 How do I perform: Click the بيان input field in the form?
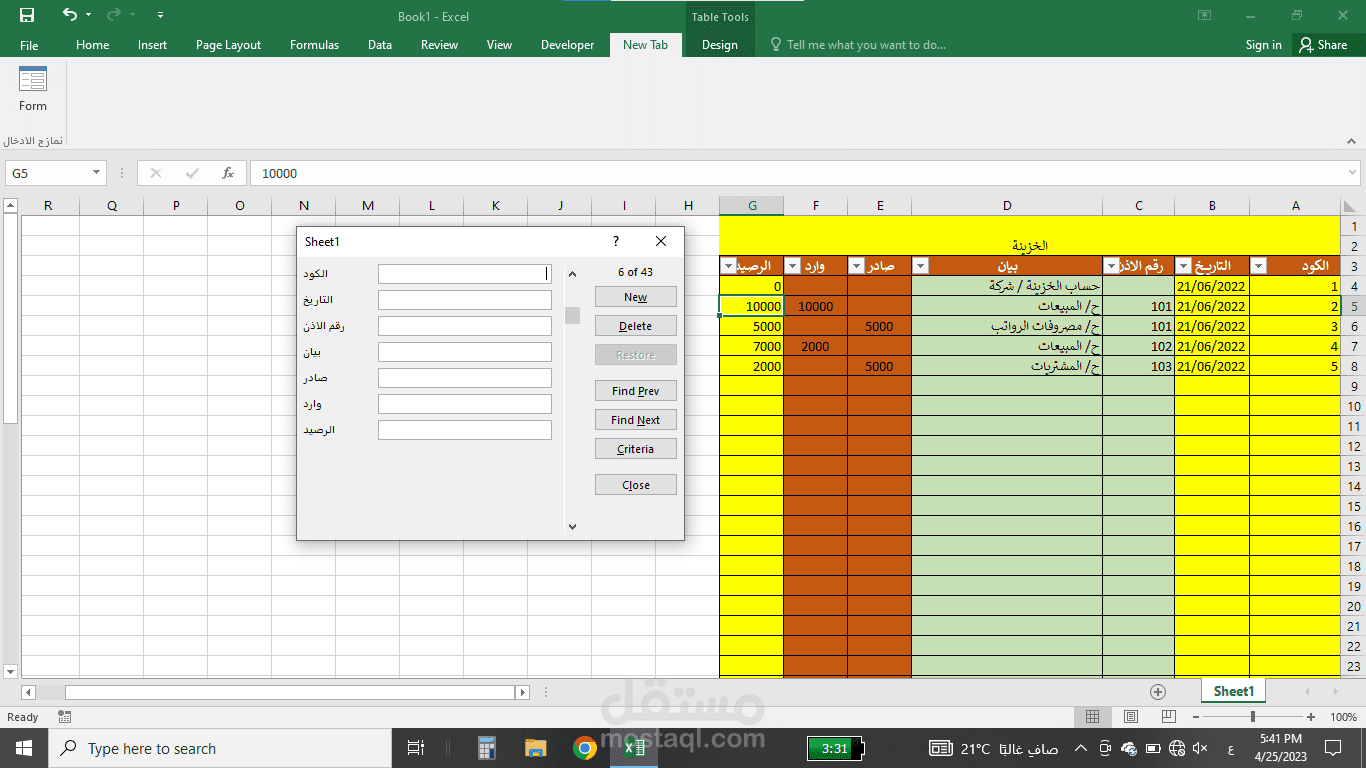click(465, 352)
